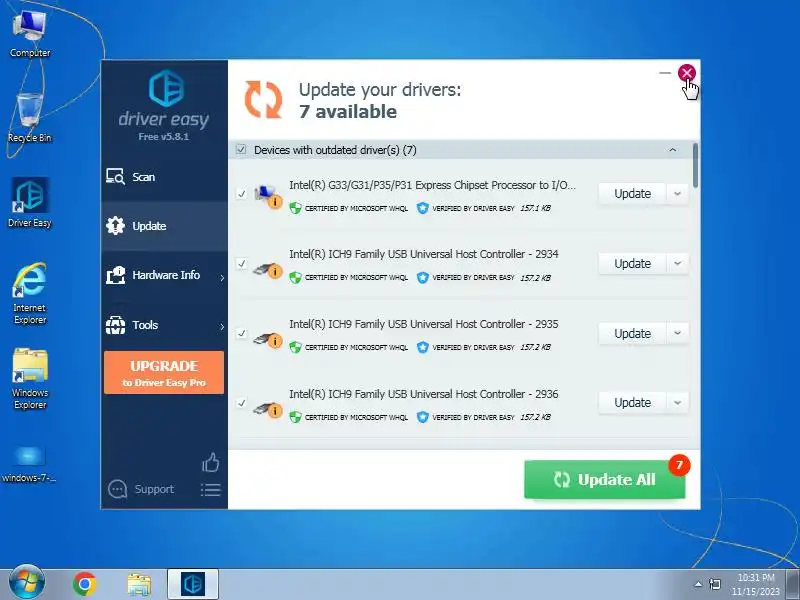800x600 pixels.
Task: Click the driver list vertical scrollbar
Action: (x=695, y=165)
